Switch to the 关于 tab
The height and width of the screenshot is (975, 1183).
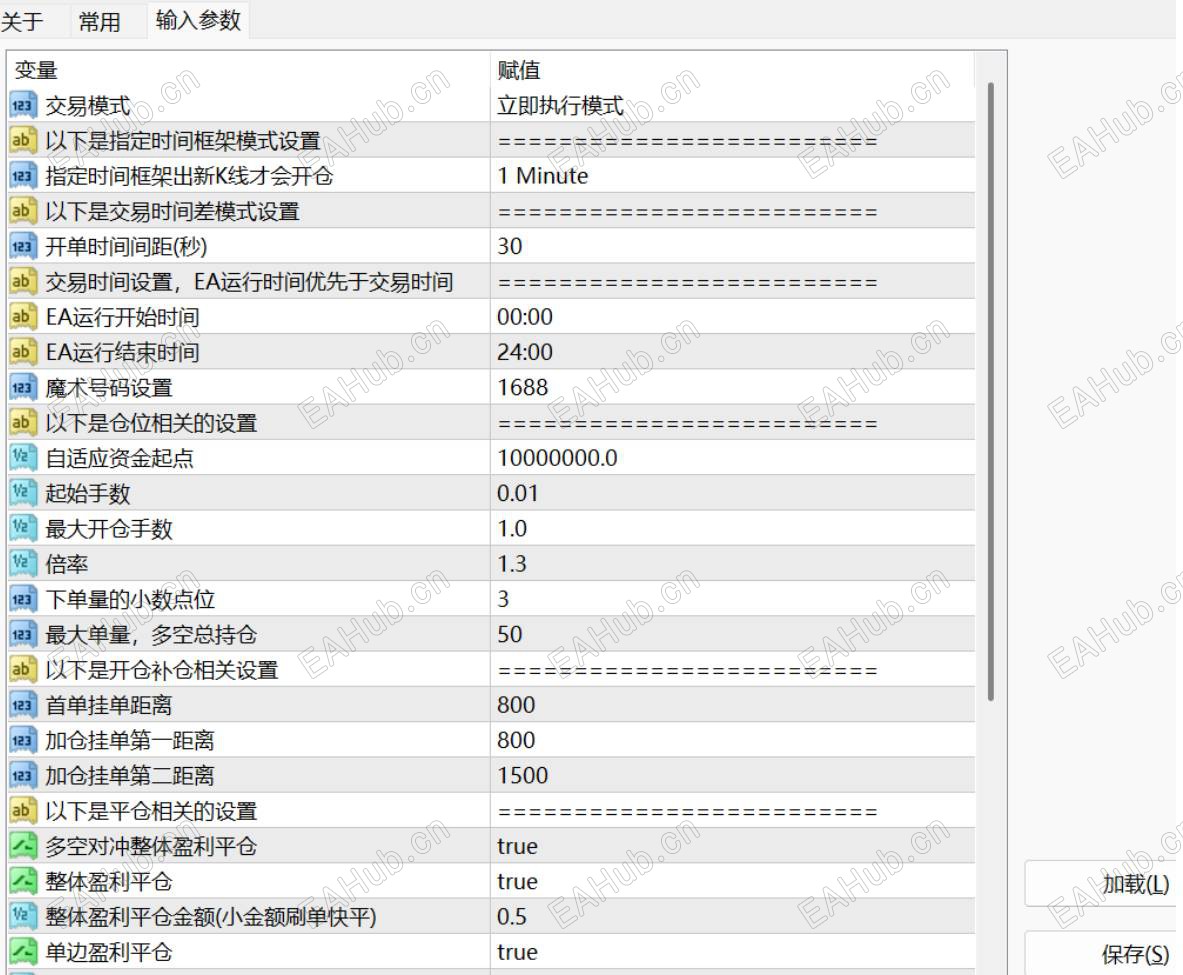22,21
